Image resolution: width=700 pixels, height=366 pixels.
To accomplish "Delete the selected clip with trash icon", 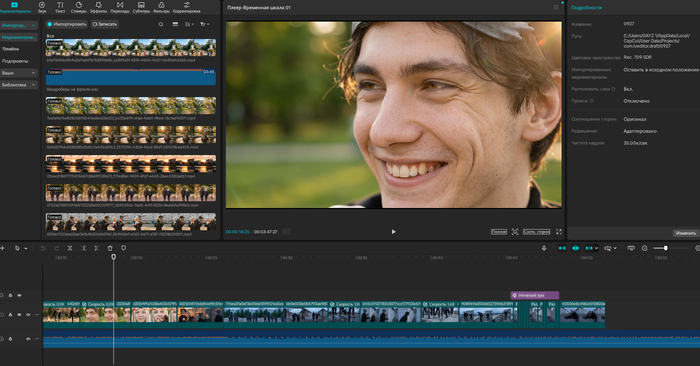I will point(110,248).
